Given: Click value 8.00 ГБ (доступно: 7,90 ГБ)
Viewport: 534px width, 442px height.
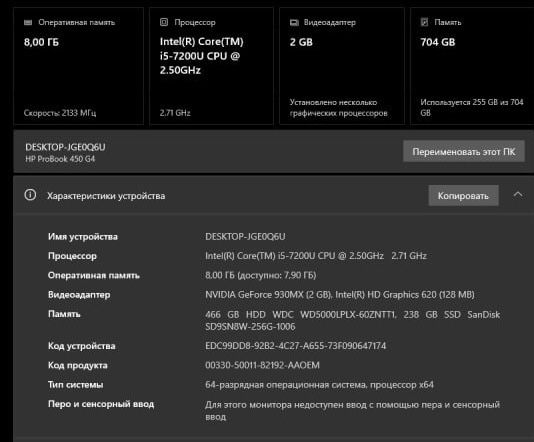Looking at the screenshot, I should pyautogui.click(x=261, y=275).
